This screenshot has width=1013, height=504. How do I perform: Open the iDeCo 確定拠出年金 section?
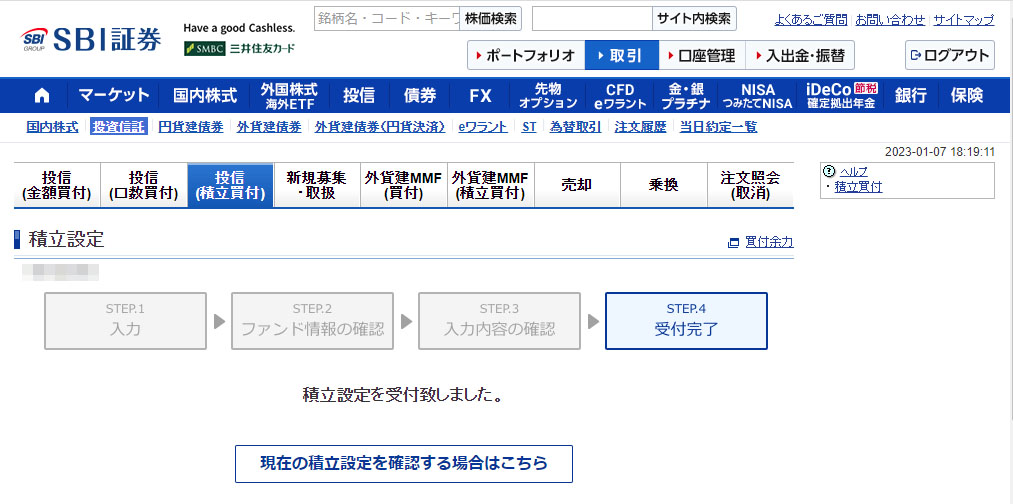point(840,96)
